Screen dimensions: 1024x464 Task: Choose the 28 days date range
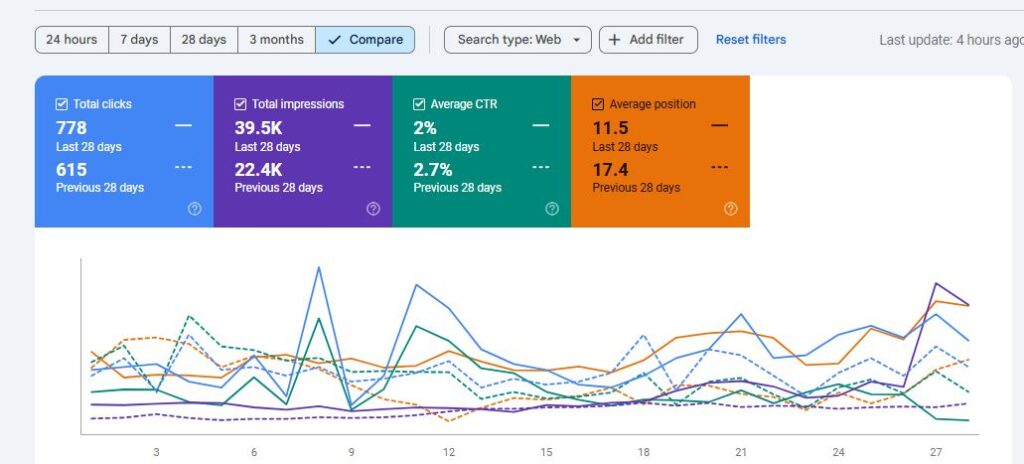coord(204,40)
